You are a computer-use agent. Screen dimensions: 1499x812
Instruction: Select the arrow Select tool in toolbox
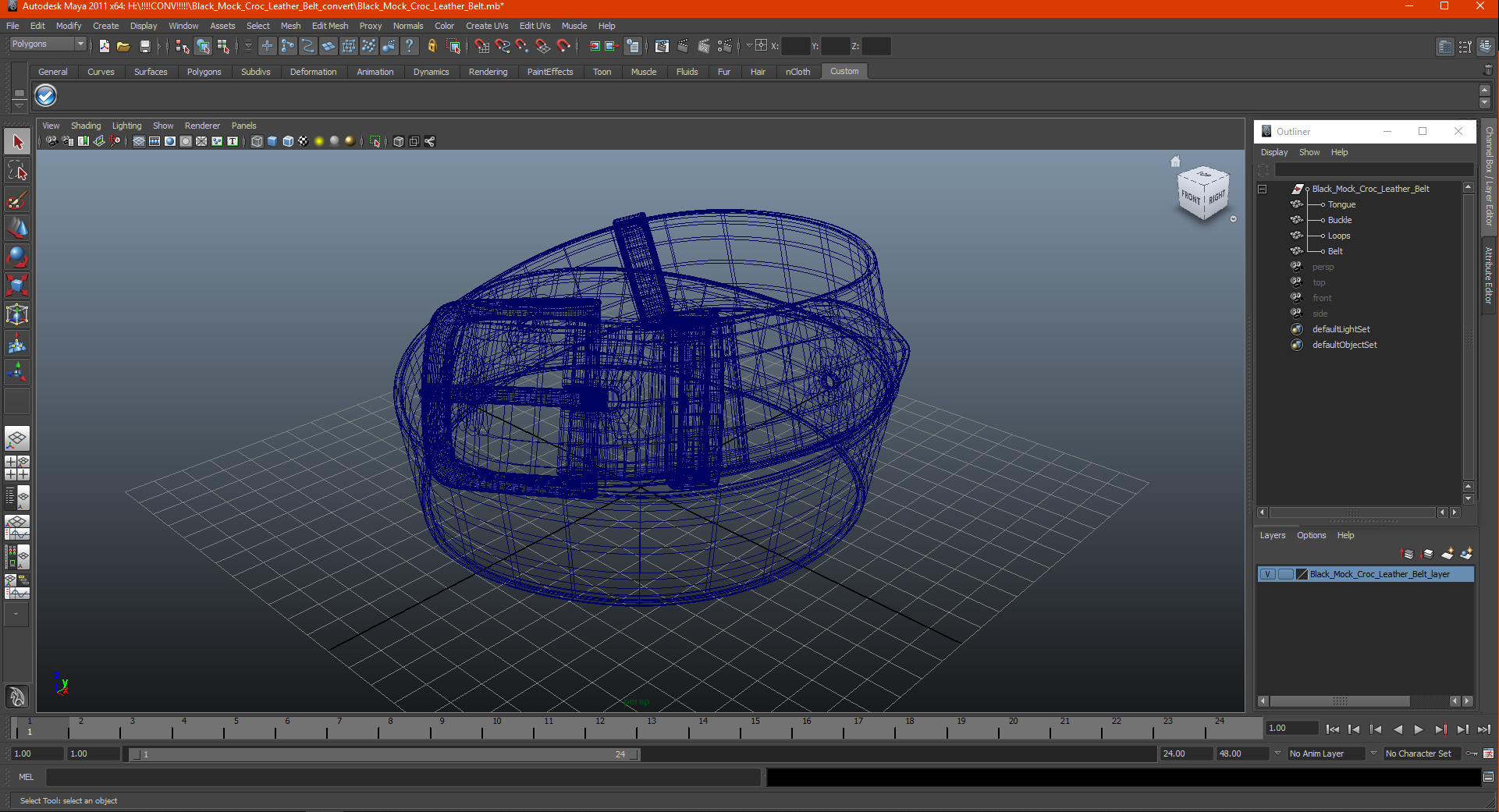17,142
